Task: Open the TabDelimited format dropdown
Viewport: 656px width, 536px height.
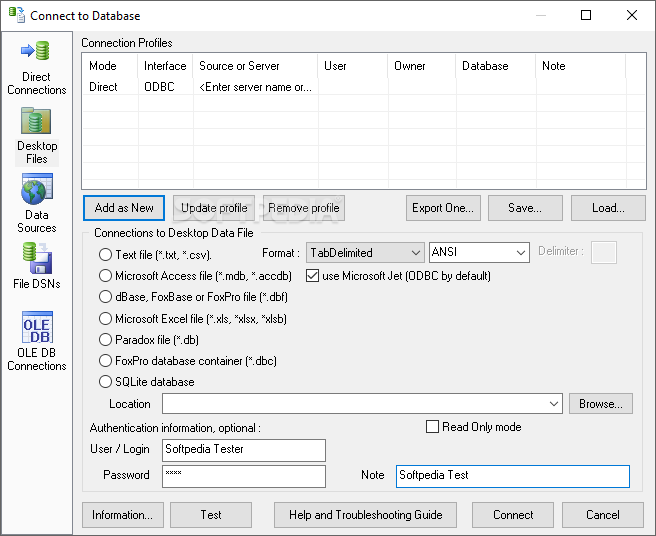Action: coord(365,253)
